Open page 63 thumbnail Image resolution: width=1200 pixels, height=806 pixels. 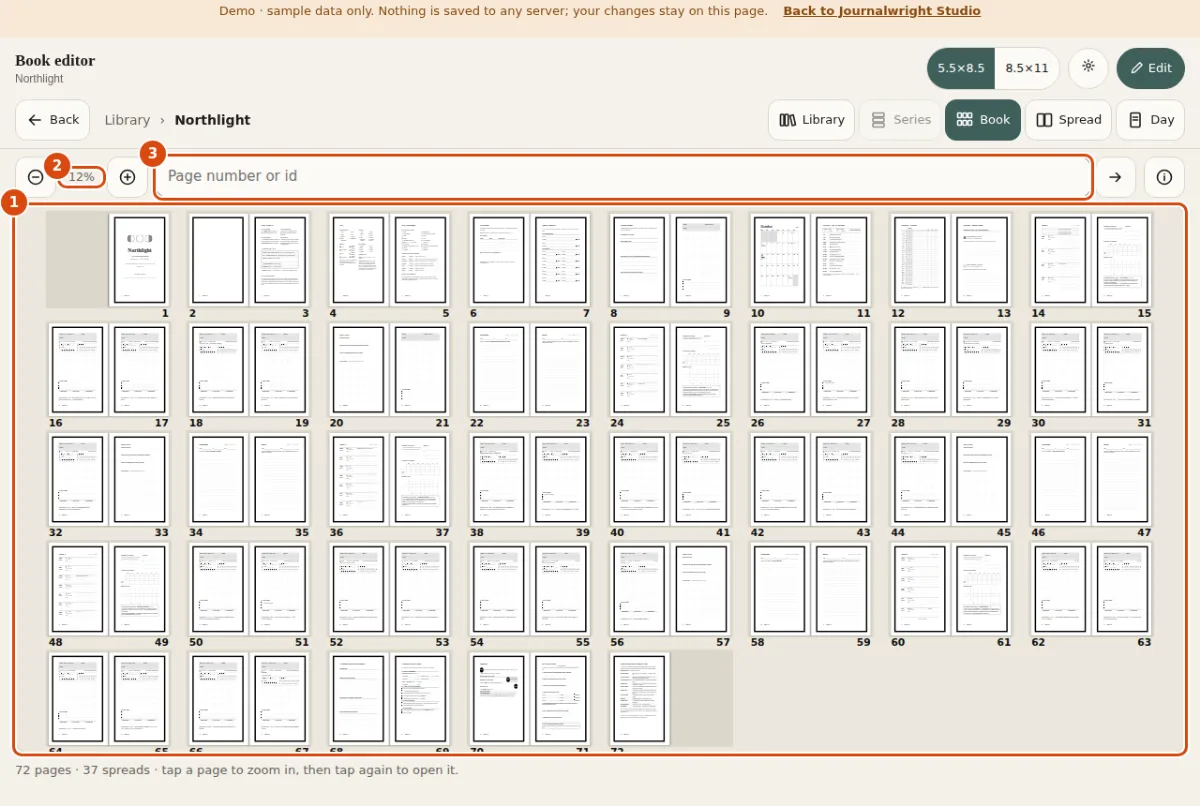click(1122, 590)
